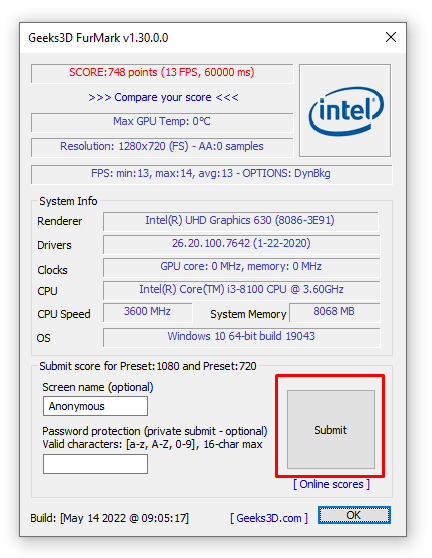Viewport: 432px width, 558px height.
Task: Select the FPS min max avg field
Action: 212,174
